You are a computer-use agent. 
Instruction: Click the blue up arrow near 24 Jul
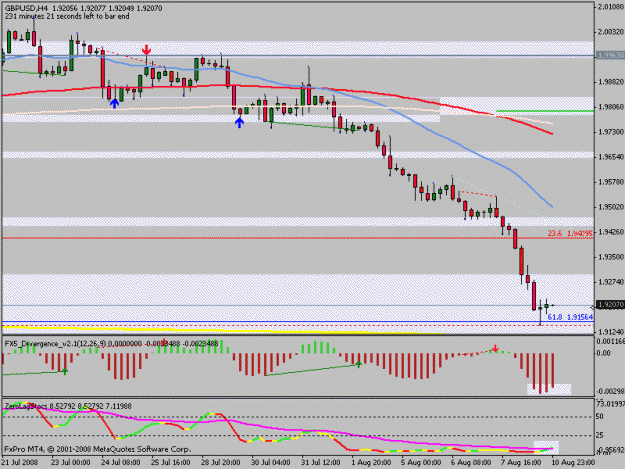pyautogui.click(x=114, y=103)
